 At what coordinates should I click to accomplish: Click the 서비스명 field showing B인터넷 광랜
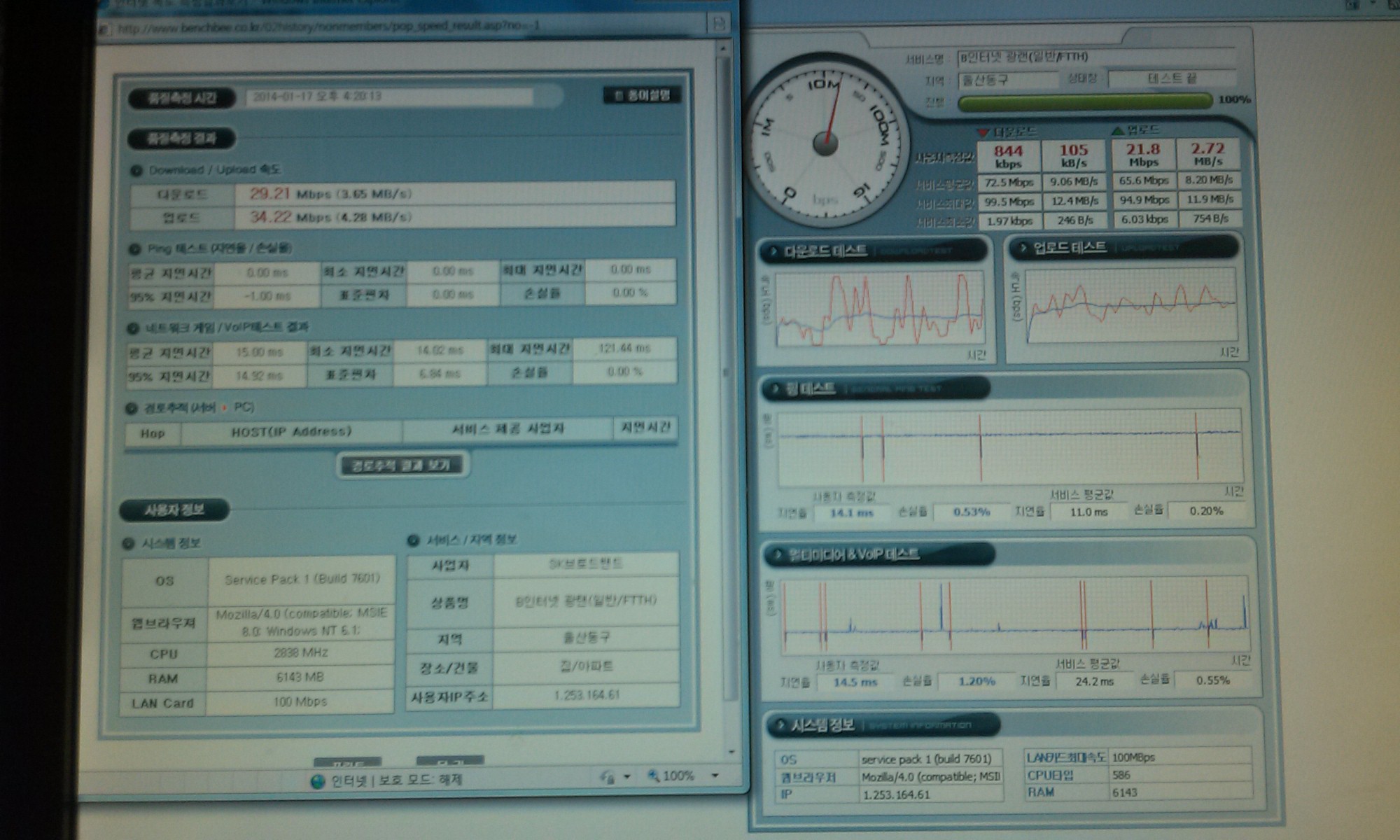pyautogui.click(x=1095, y=57)
